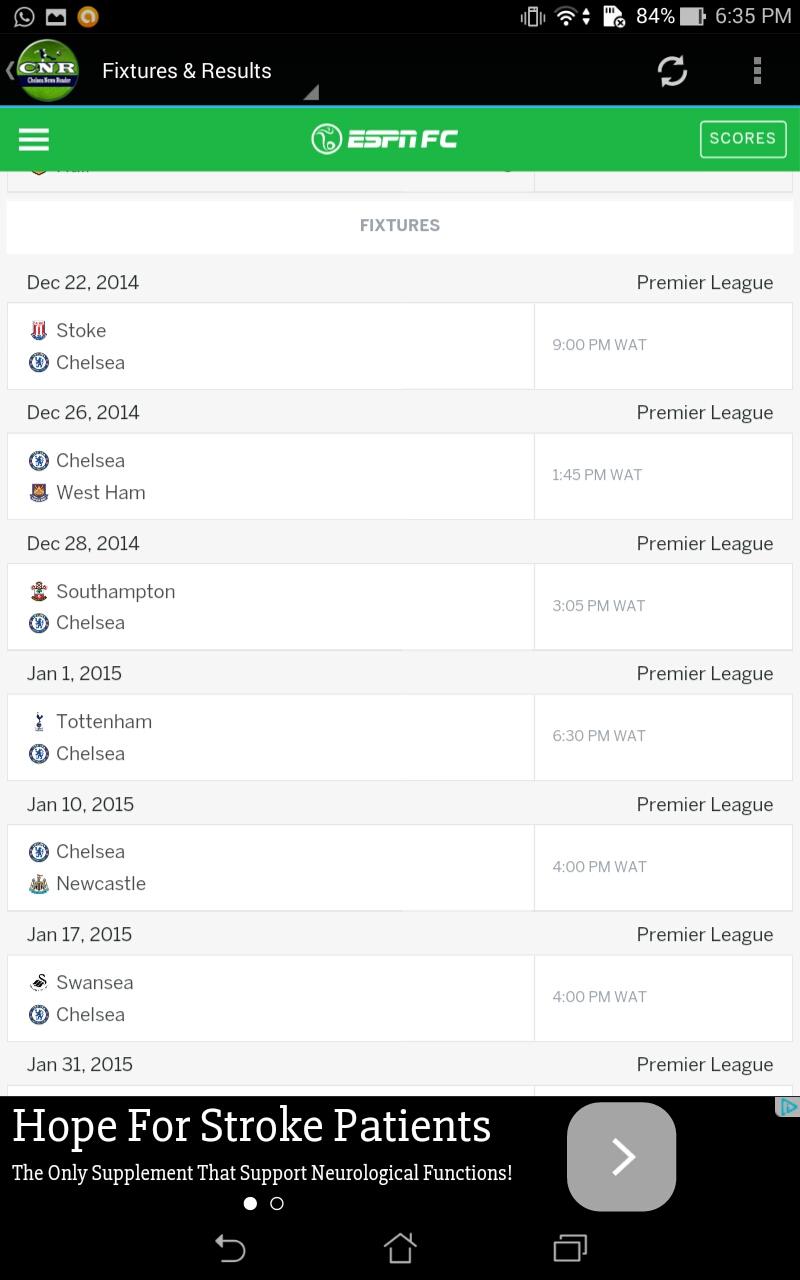Image resolution: width=800 pixels, height=1280 pixels.
Task: Select the first ad page dot
Action: [250, 1204]
